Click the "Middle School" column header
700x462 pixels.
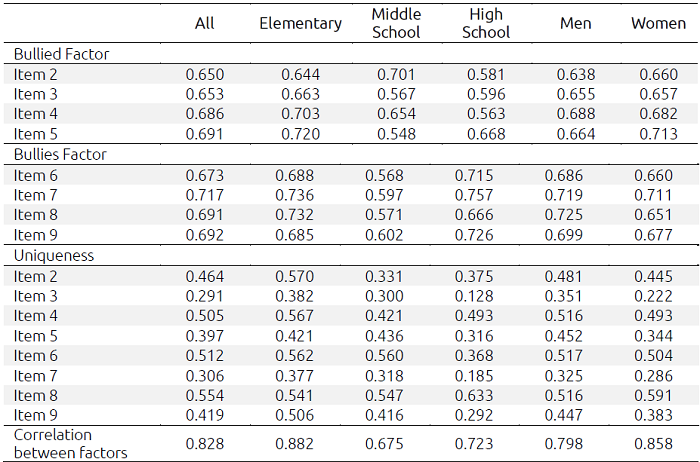pyautogui.click(x=396, y=23)
